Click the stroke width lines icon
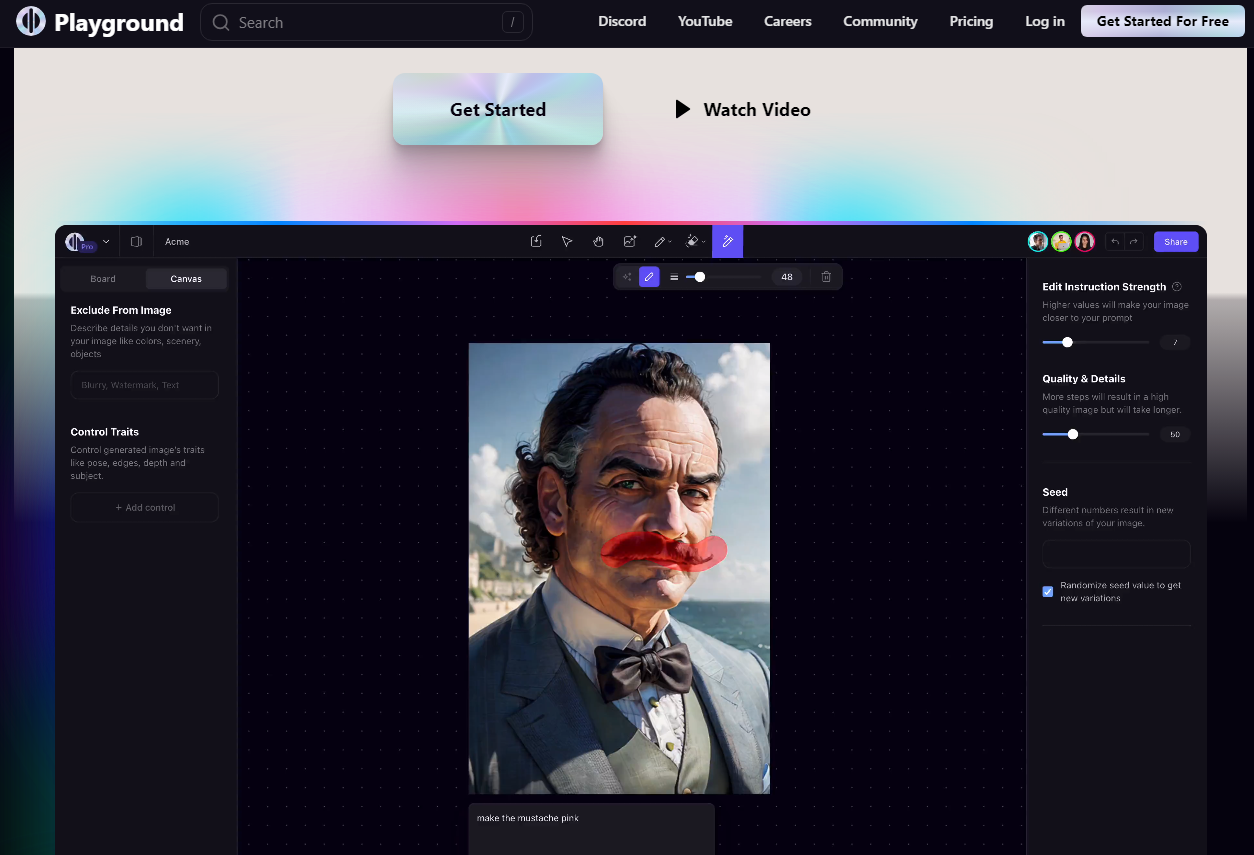The image size is (1254, 855). point(674,277)
